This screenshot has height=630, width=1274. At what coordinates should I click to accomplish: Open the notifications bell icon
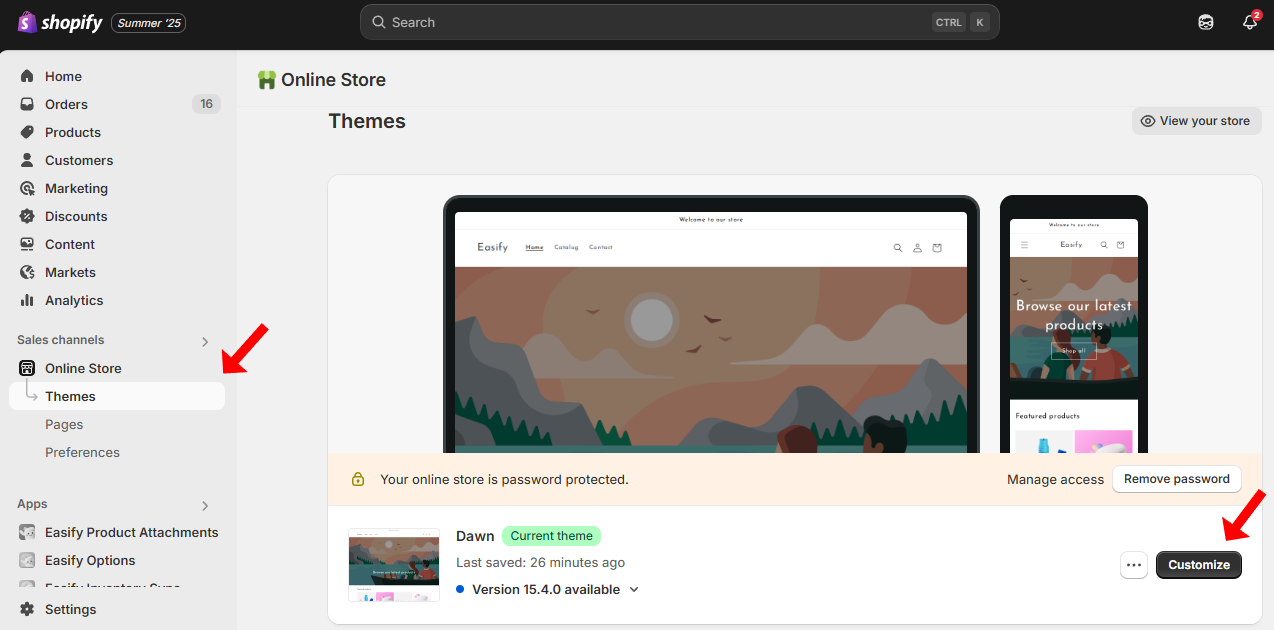[x=1249, y=22]
